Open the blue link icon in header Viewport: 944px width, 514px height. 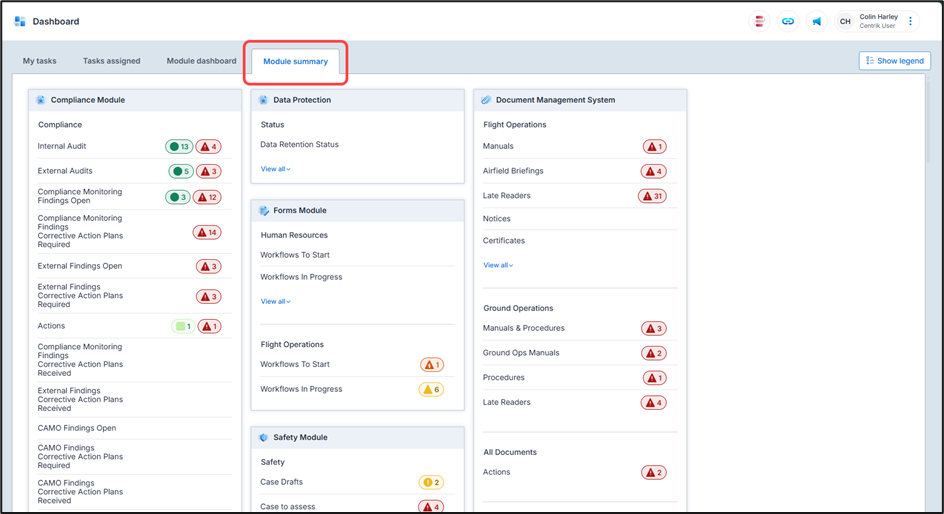(x=788, y=21)
